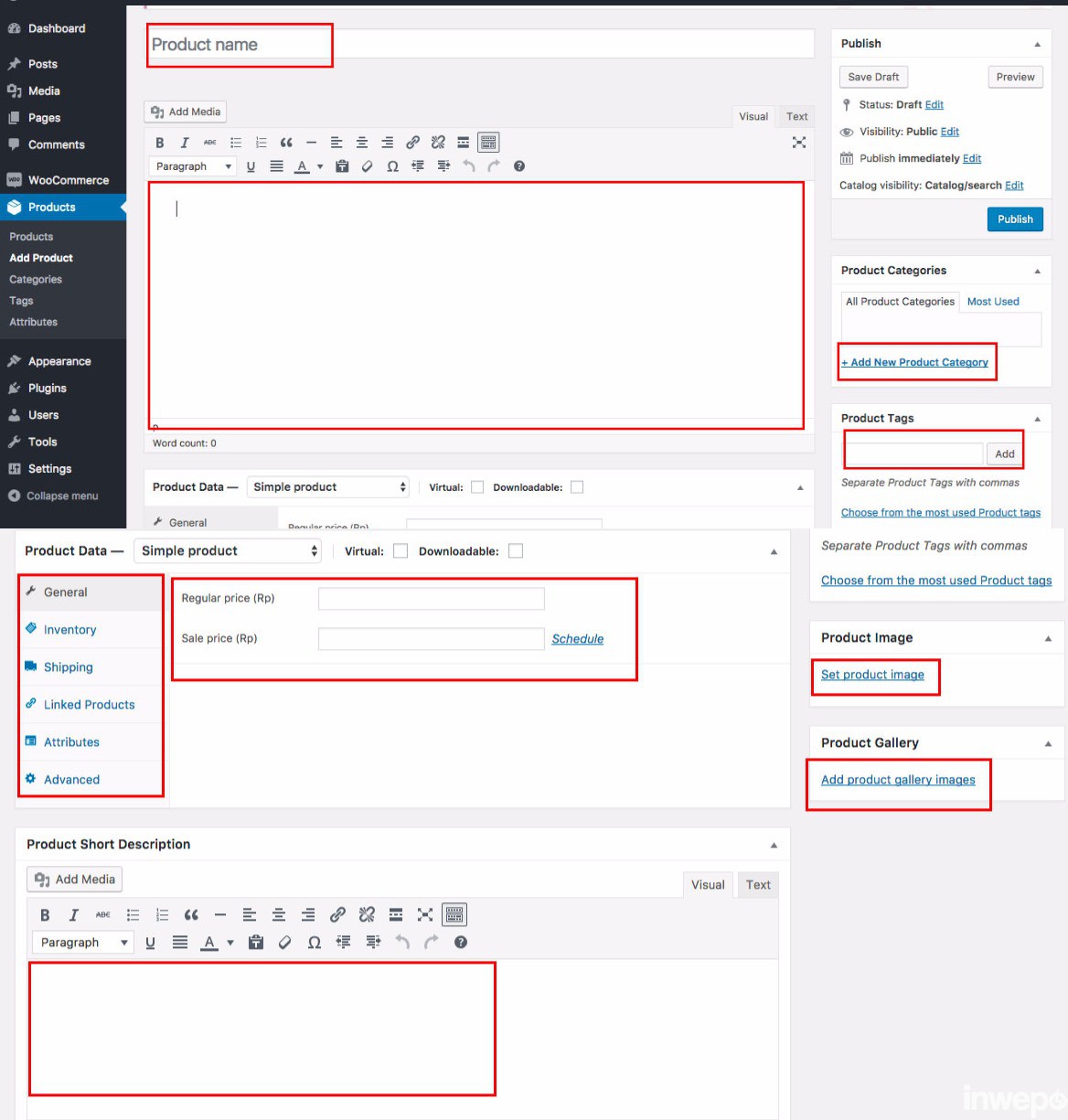Check the Downloadable option
This screenshot has height=1120, width=1068.
[x=577, y=486]
